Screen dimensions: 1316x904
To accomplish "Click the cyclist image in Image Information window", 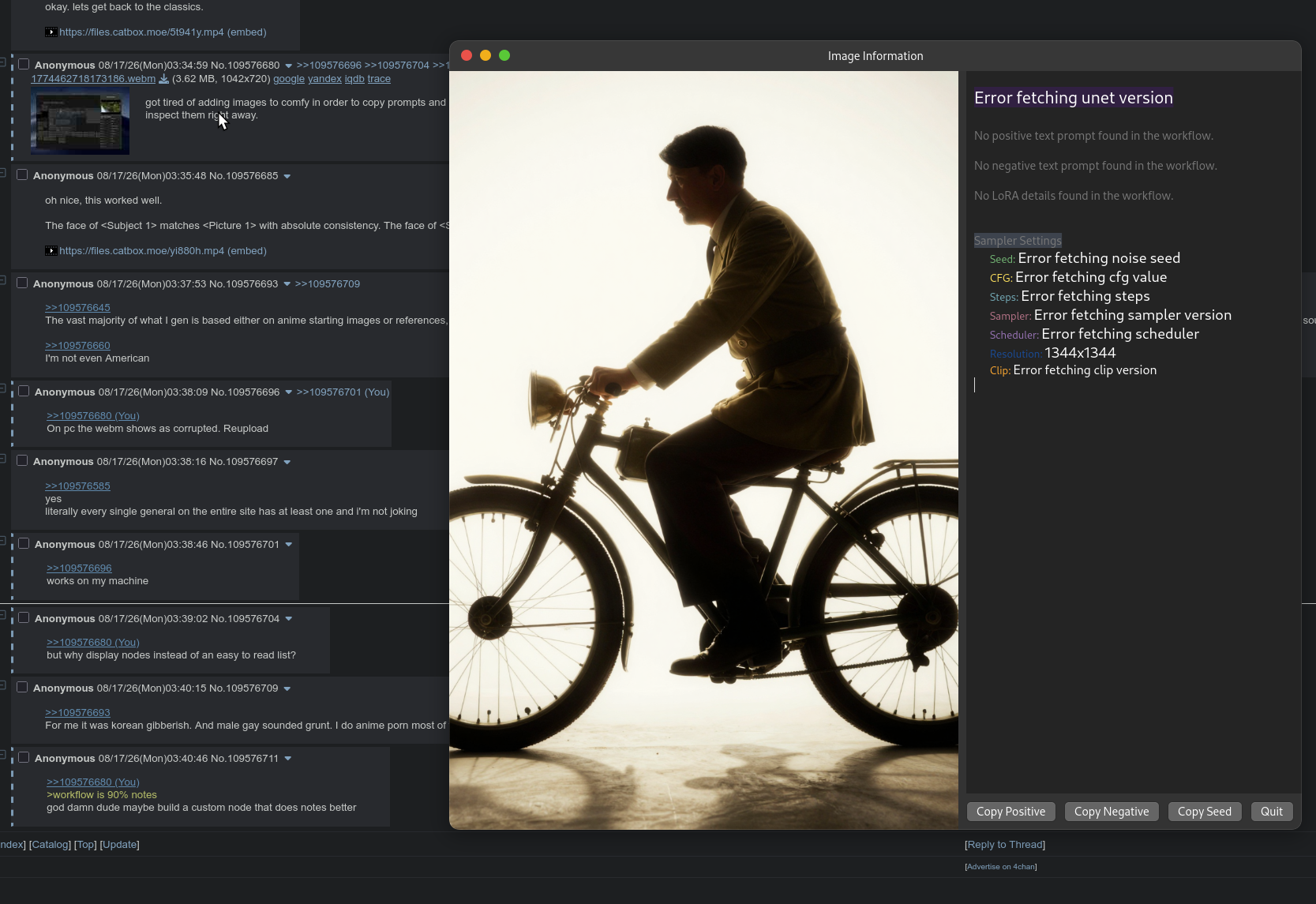I will tap(703, 450).
